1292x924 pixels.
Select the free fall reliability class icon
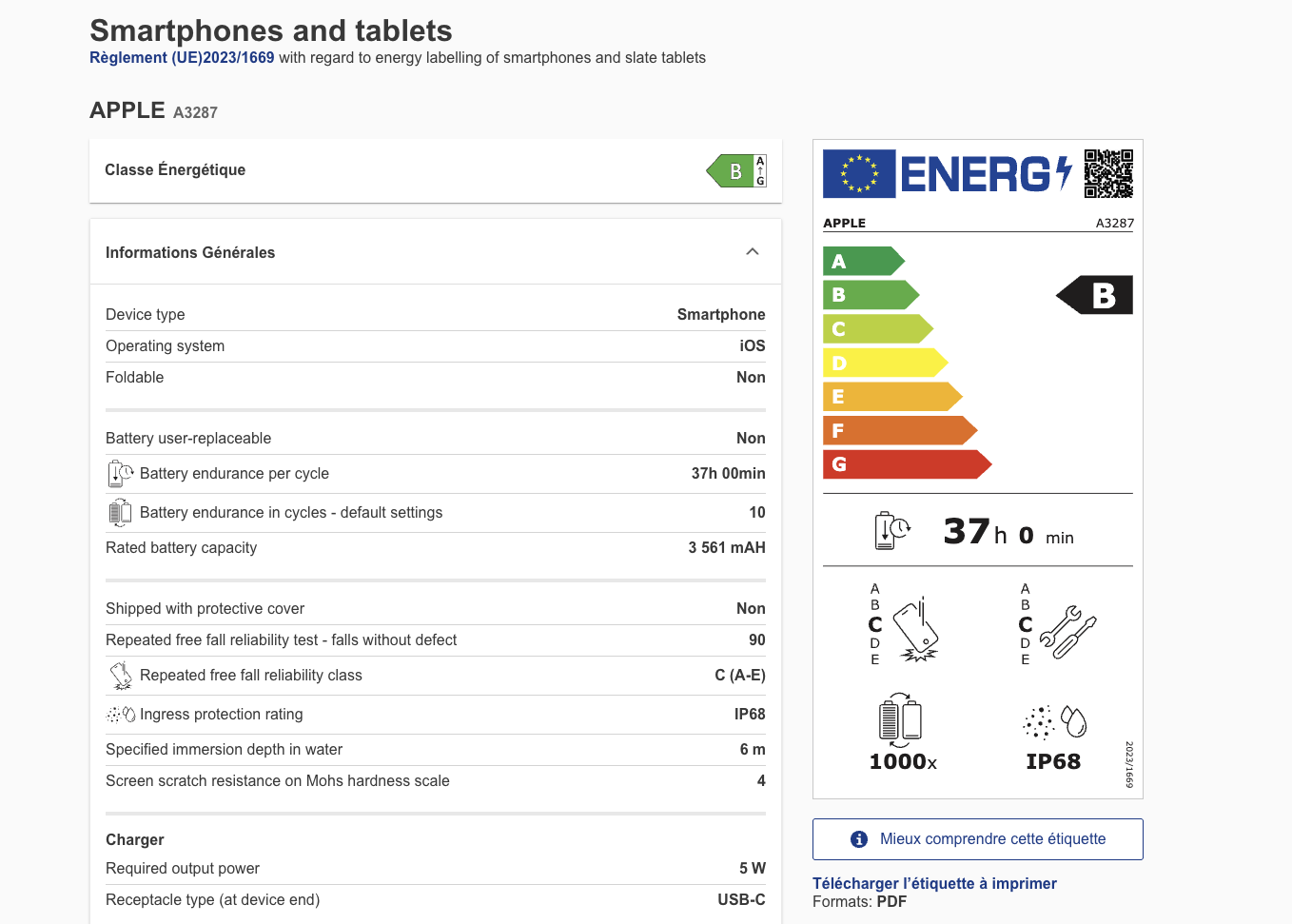click(120, 676)
